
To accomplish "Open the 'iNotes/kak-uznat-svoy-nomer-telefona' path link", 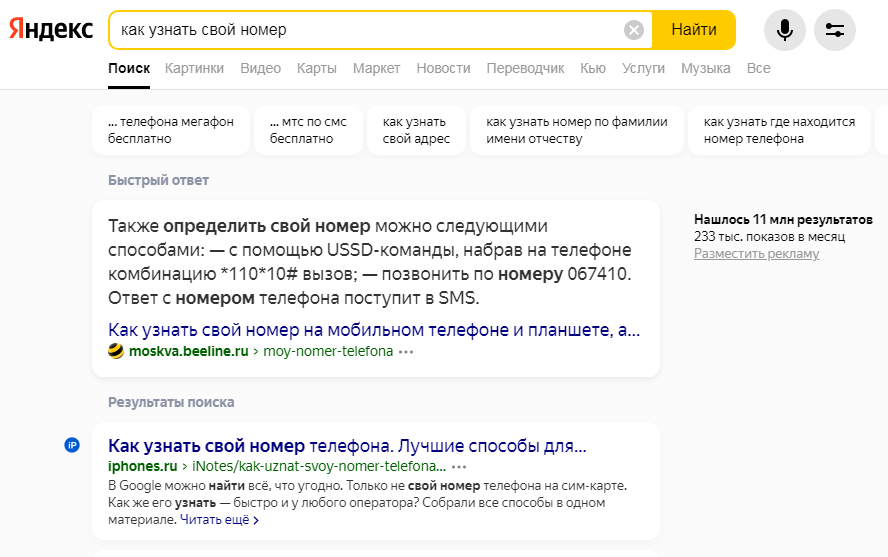I will pos(319,466).
